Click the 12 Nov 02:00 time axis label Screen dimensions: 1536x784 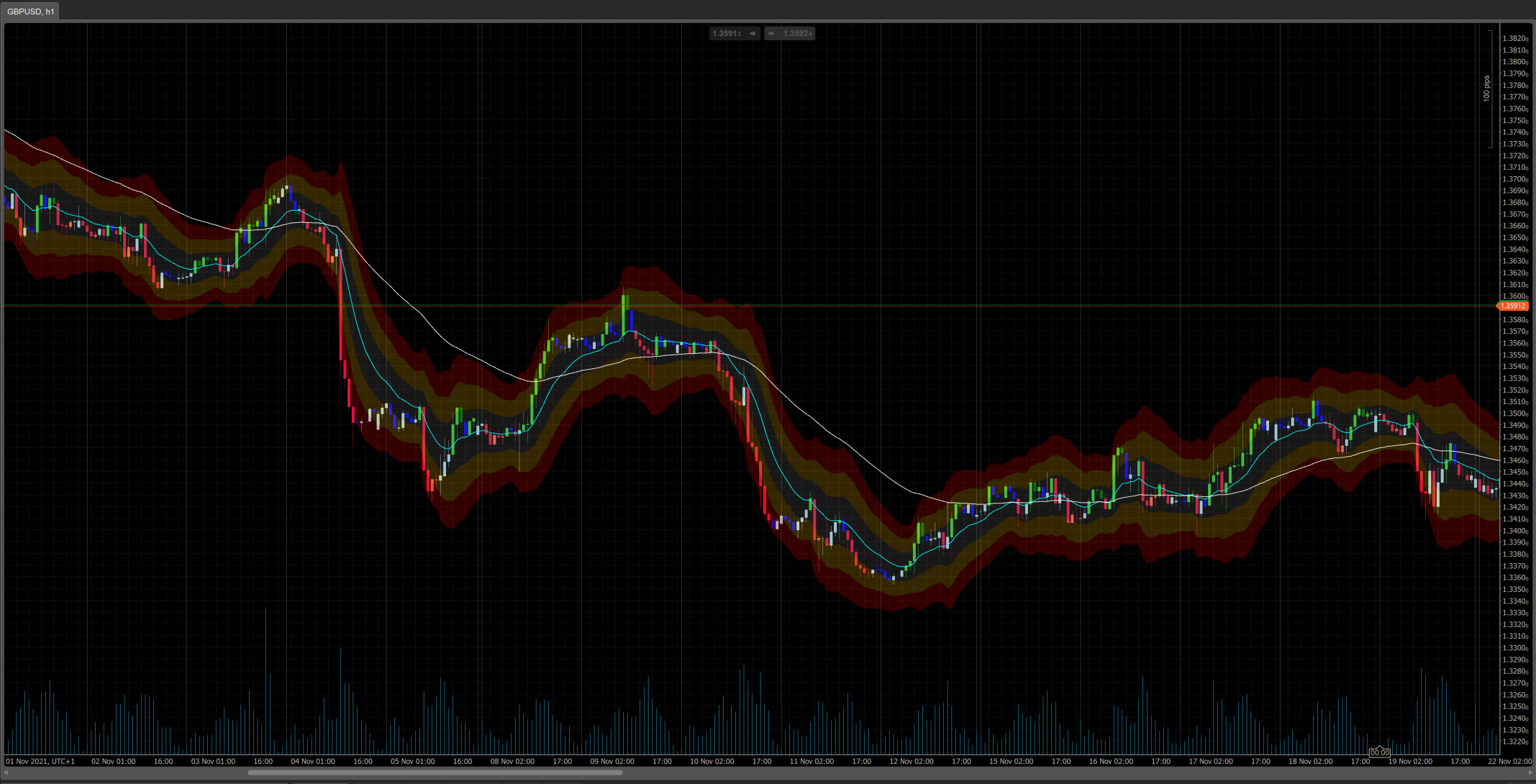coord(912,761)
